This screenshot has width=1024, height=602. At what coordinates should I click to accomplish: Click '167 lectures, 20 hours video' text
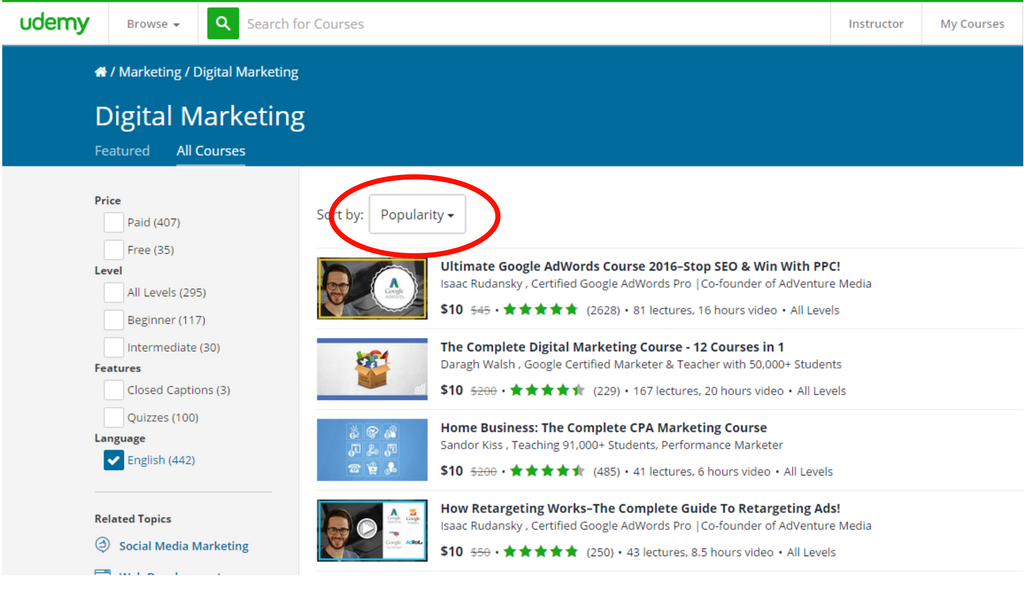pos(708,391)
